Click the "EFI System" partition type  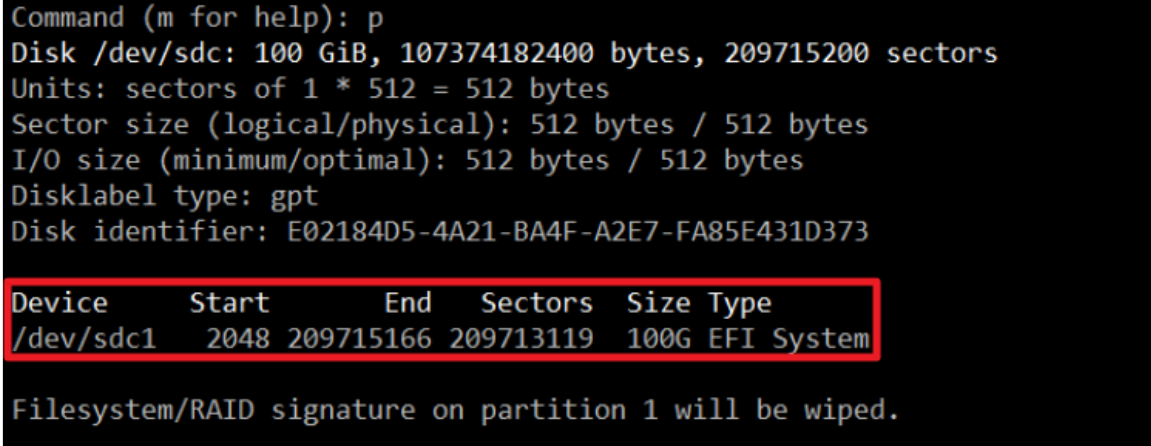click(x=789, y=339)
